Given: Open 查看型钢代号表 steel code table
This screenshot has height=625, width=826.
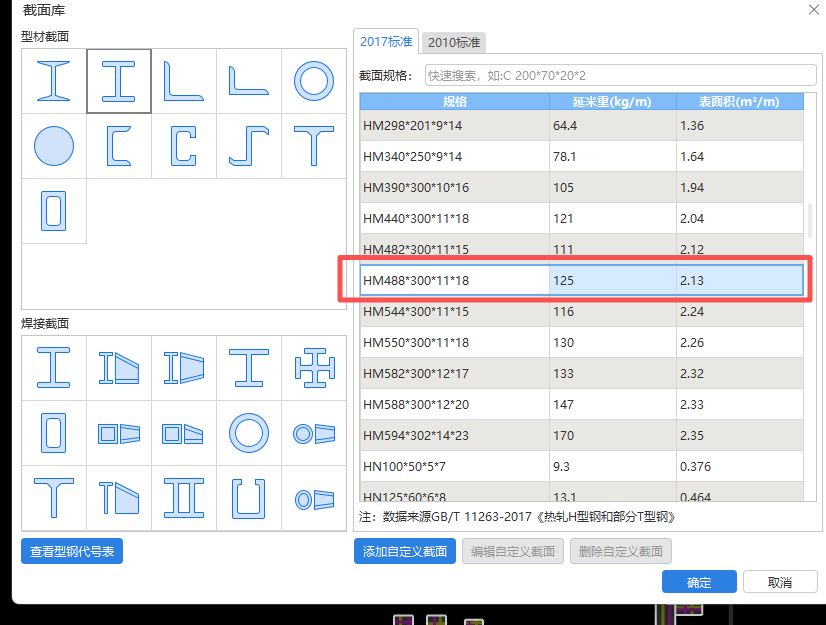Looking at the screenshot, I should click(72, 551).
